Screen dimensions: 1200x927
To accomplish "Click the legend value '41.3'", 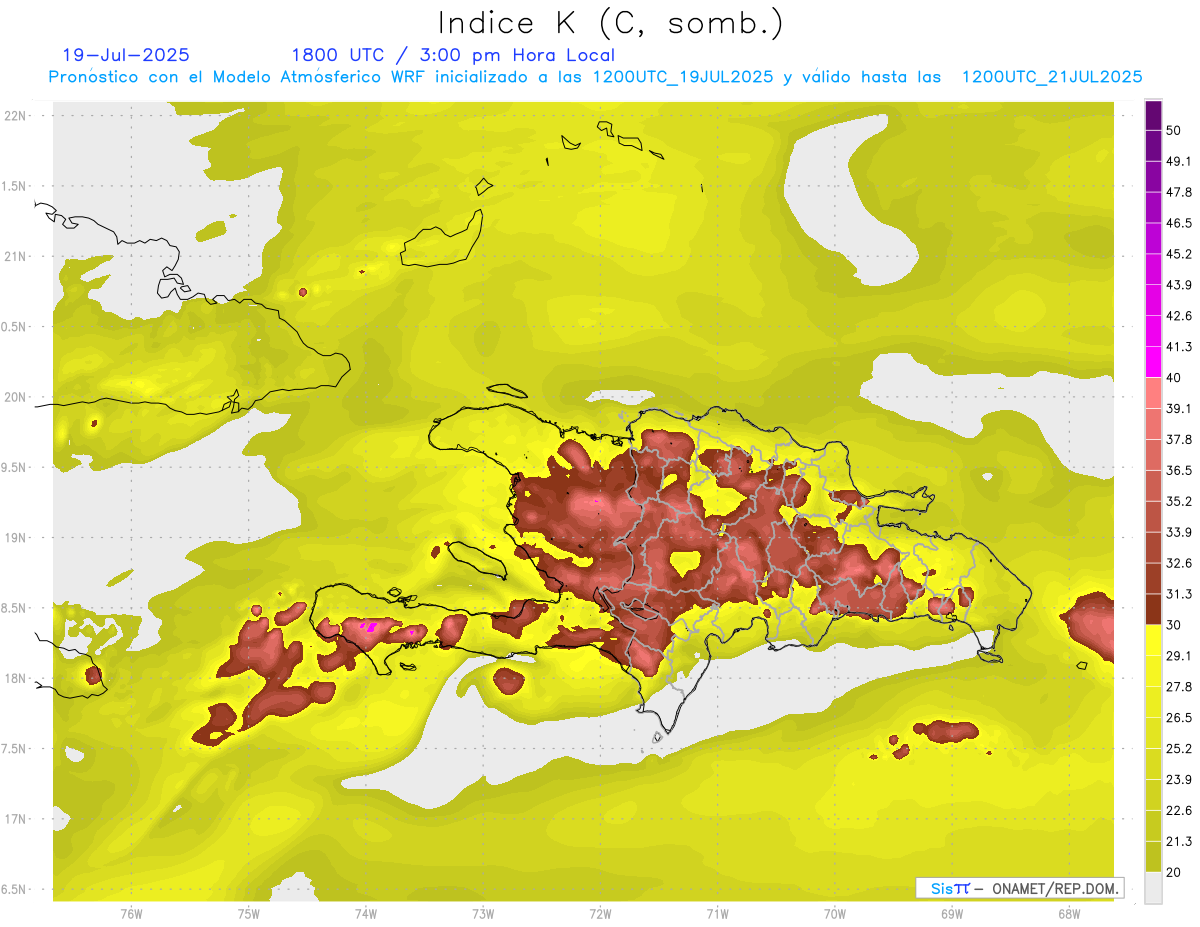I will (1179, 347).
